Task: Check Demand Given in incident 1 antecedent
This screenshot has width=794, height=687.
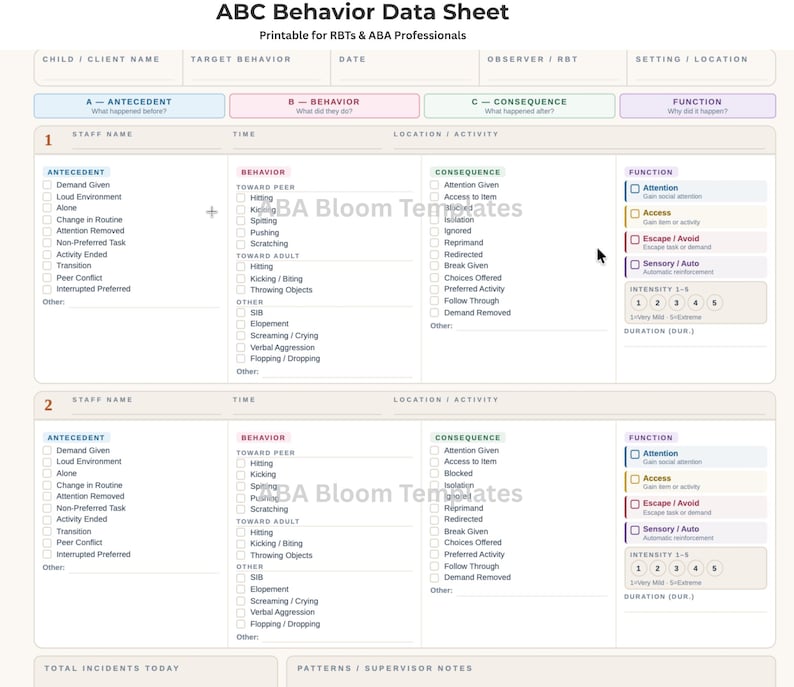Action: click(x=47, y=185)
